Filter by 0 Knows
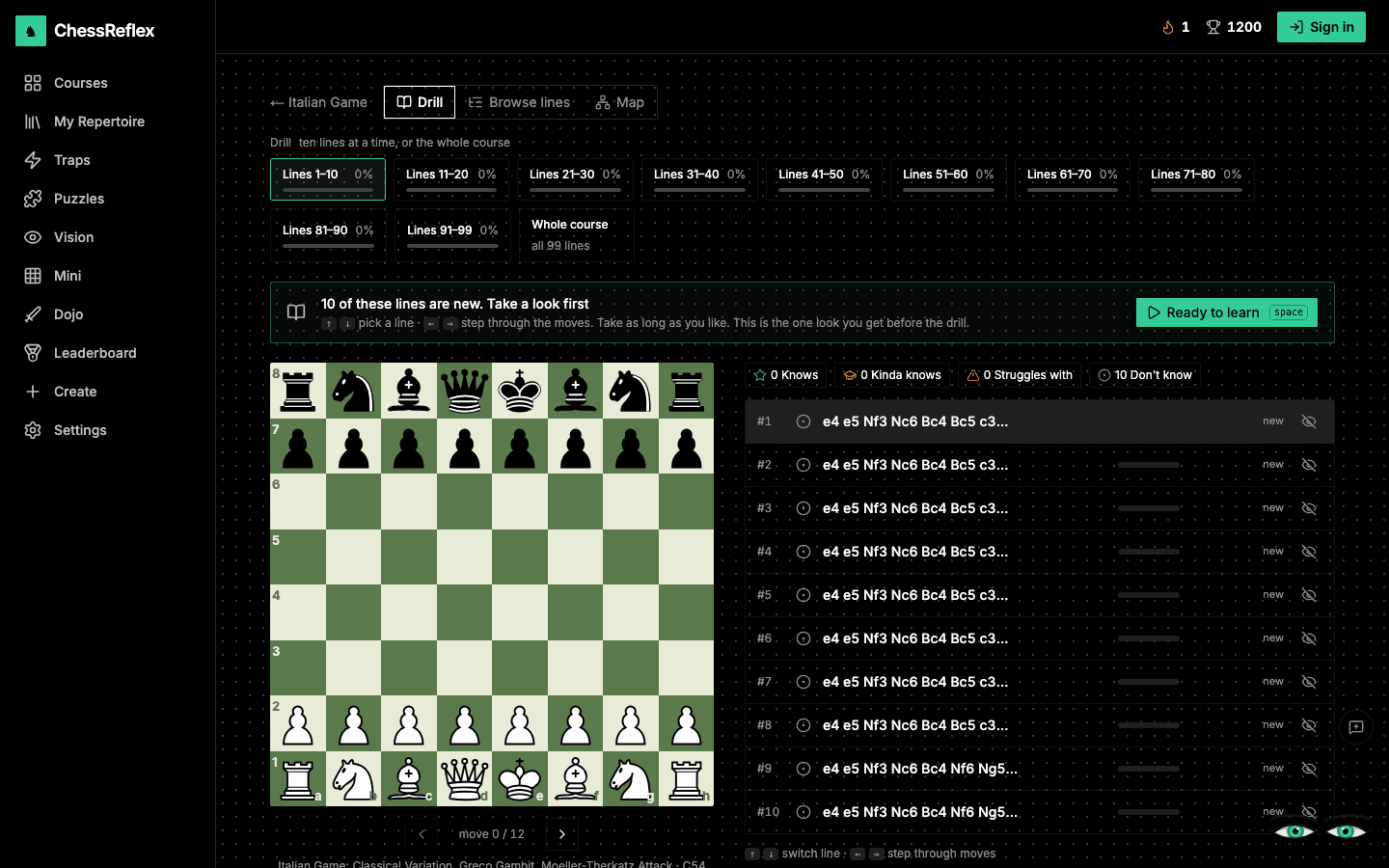 coord(786,375)
